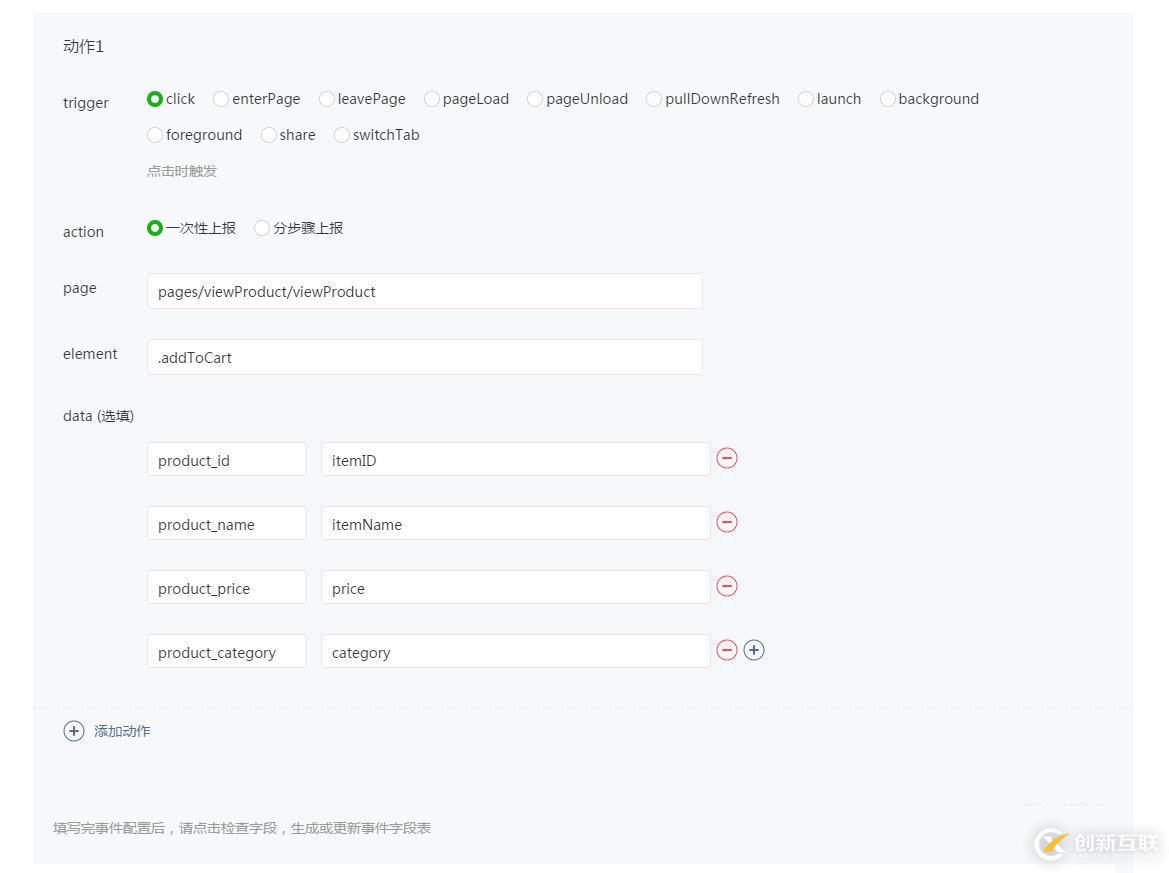Screen dimensions: 1169x873
Task: Select the enterPage trigger
Action: pos(219,99)
